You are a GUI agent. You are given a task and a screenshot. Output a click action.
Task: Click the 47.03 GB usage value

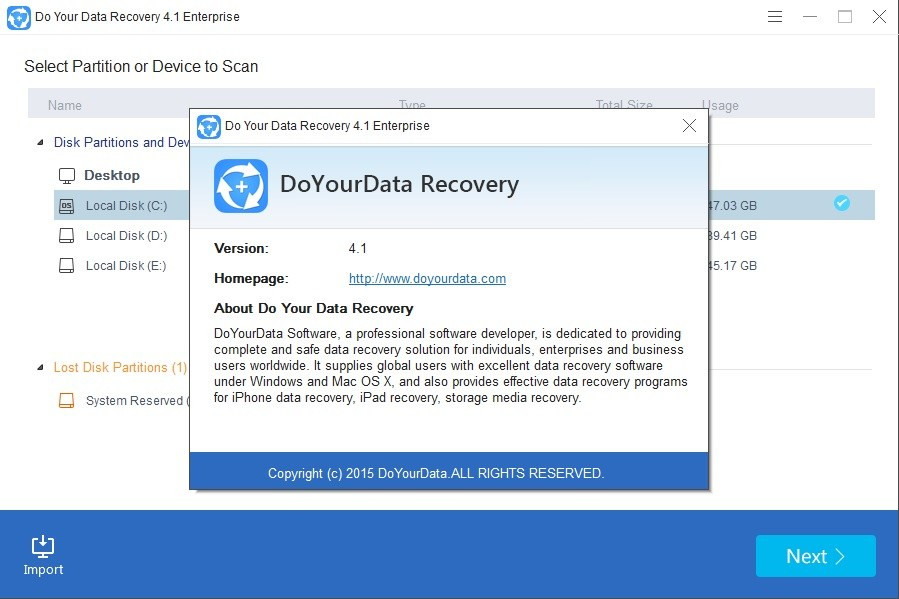(x=733, y=206)
